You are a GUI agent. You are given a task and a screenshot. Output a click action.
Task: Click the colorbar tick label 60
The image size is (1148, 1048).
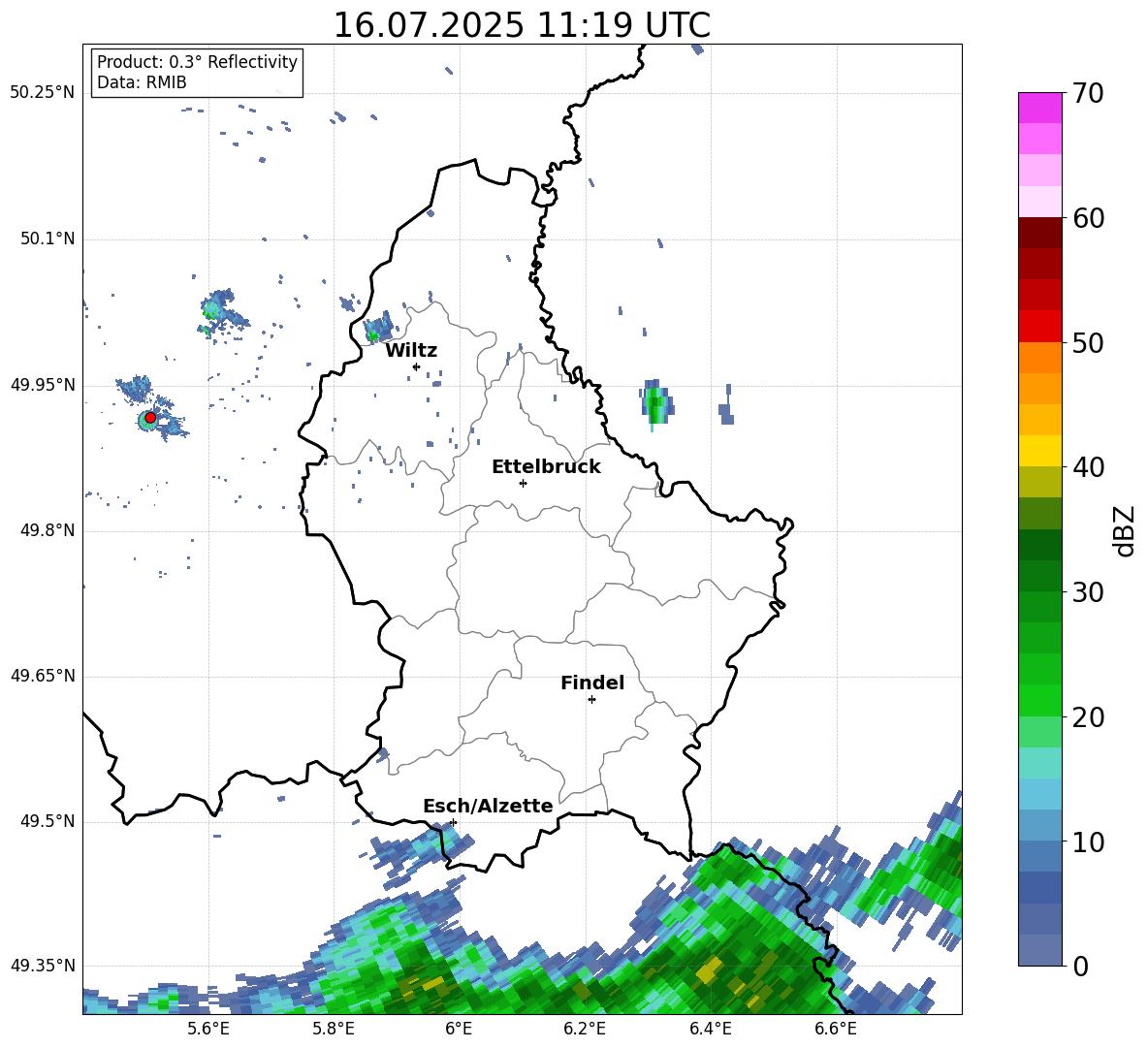point(1088,218)
